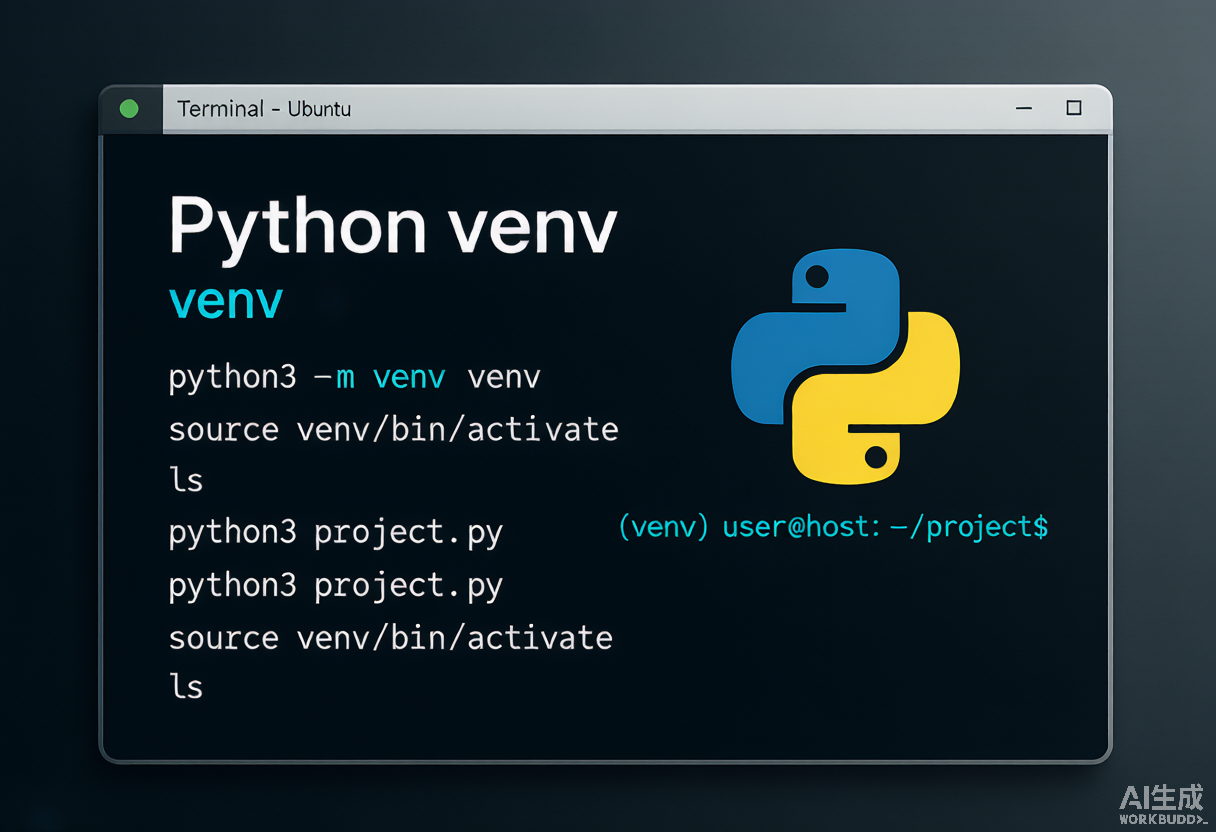Minimize the Terminal - Ubuntu window

(1023, 108)
